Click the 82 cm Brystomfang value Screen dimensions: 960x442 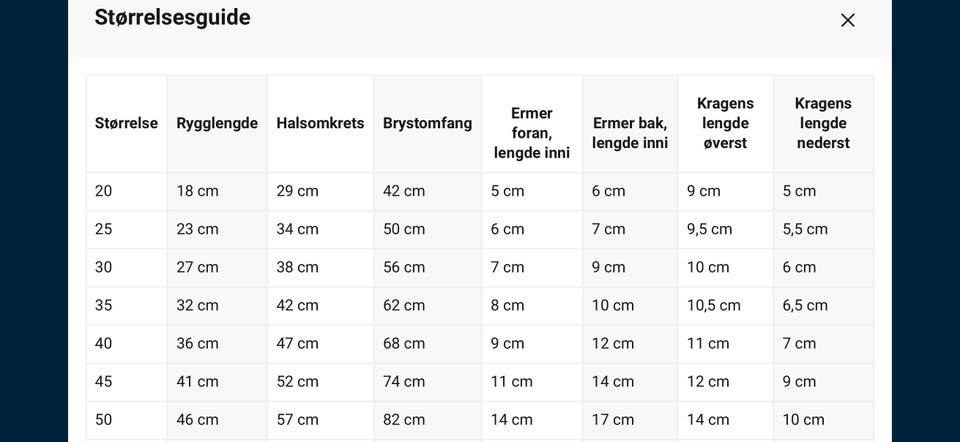click(404, 419)
